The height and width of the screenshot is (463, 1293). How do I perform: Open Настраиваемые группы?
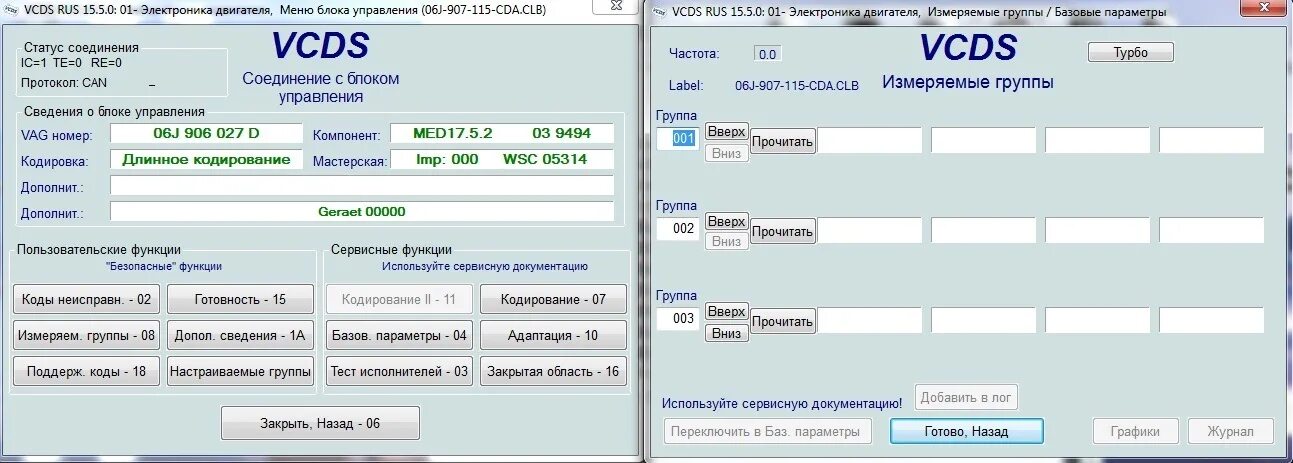pos(240,371)
